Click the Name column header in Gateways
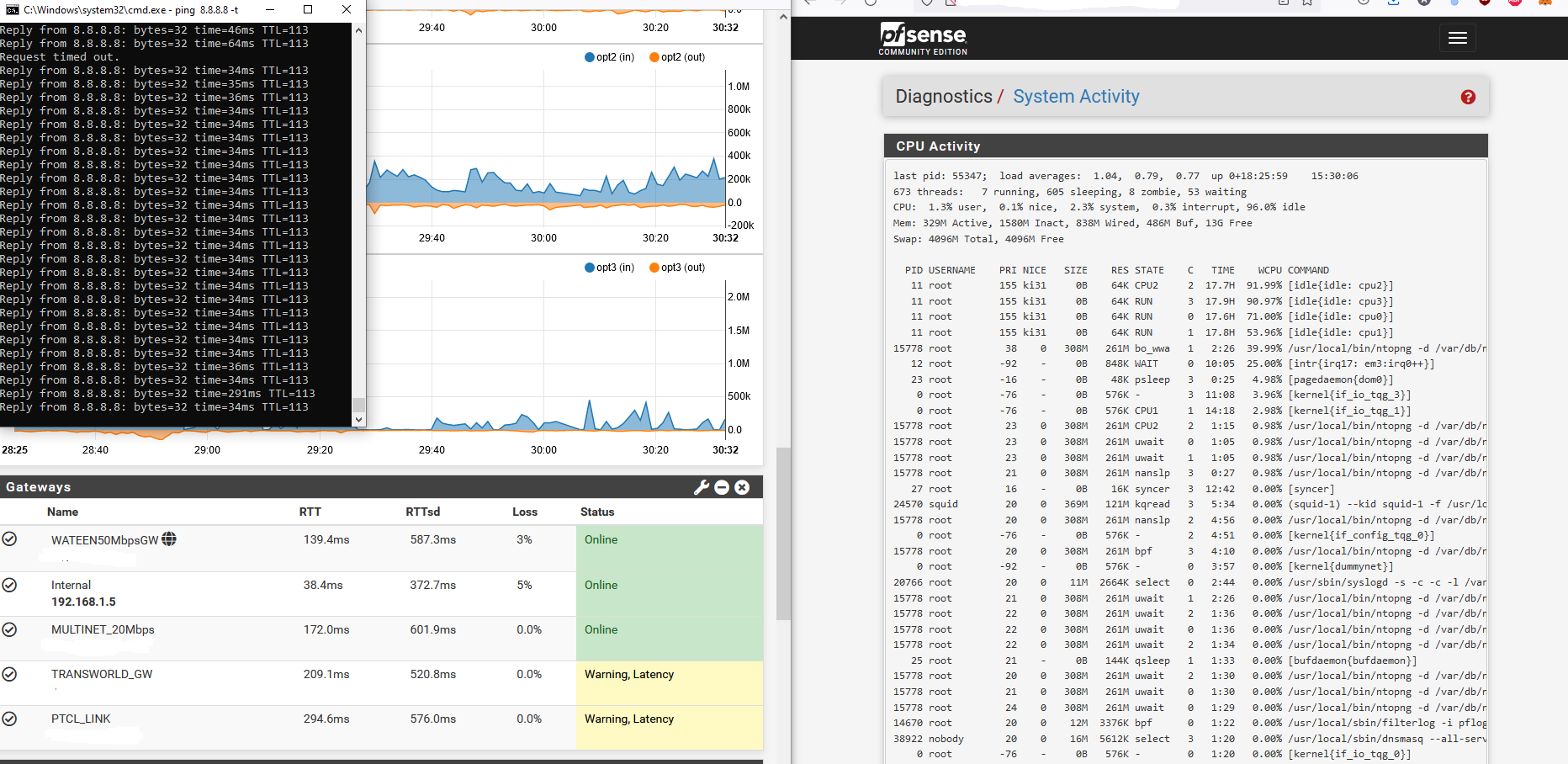Screen dimensions: 1568x764 click(62, 512)
